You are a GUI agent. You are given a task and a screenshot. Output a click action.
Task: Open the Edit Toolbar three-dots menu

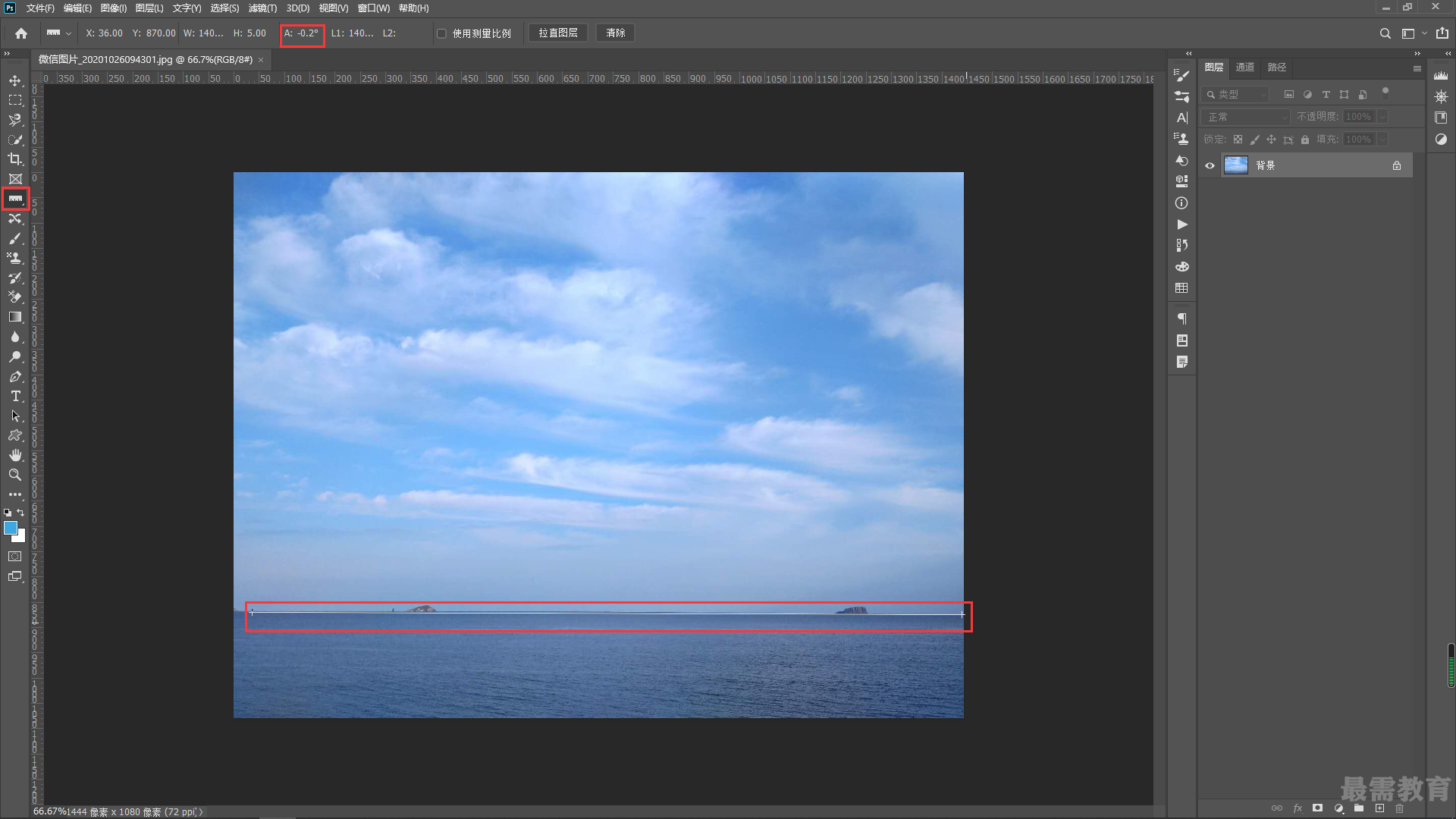[15, 494]
